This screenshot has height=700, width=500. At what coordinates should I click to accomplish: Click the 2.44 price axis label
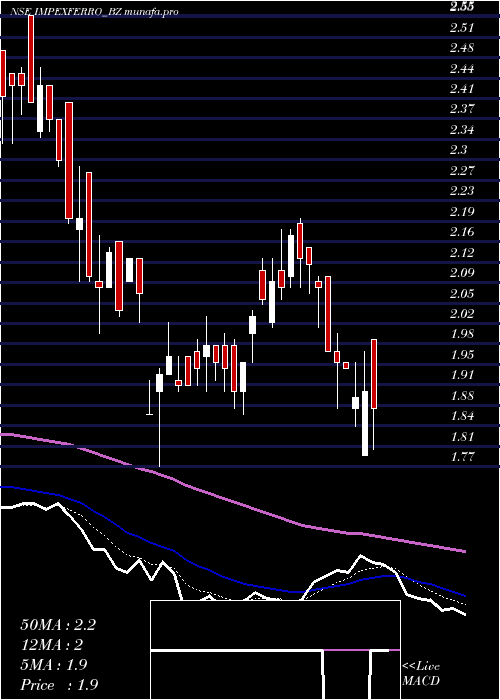(462, 68)
